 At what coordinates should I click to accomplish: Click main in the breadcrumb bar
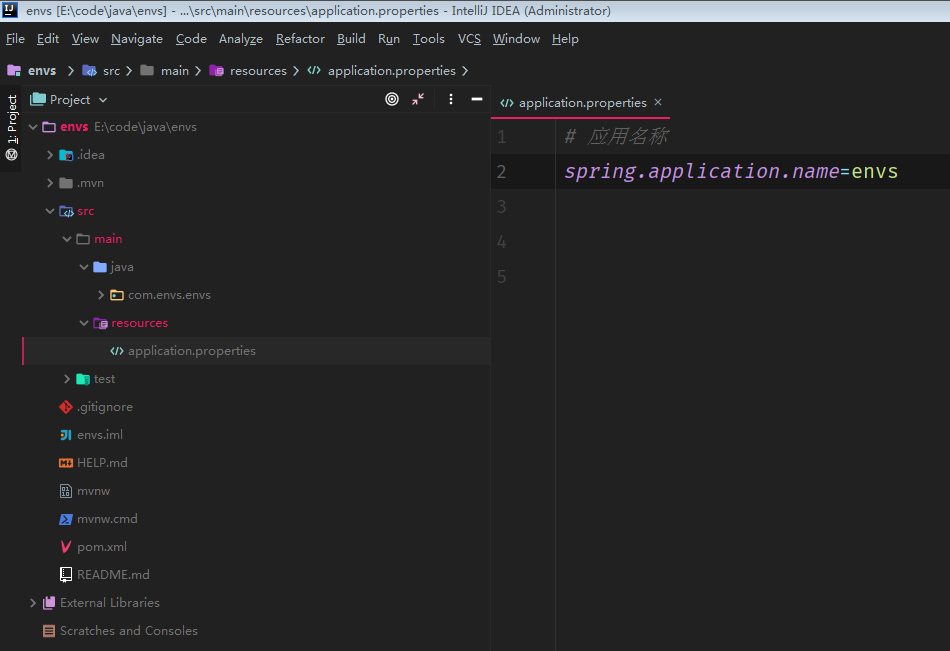175,70
